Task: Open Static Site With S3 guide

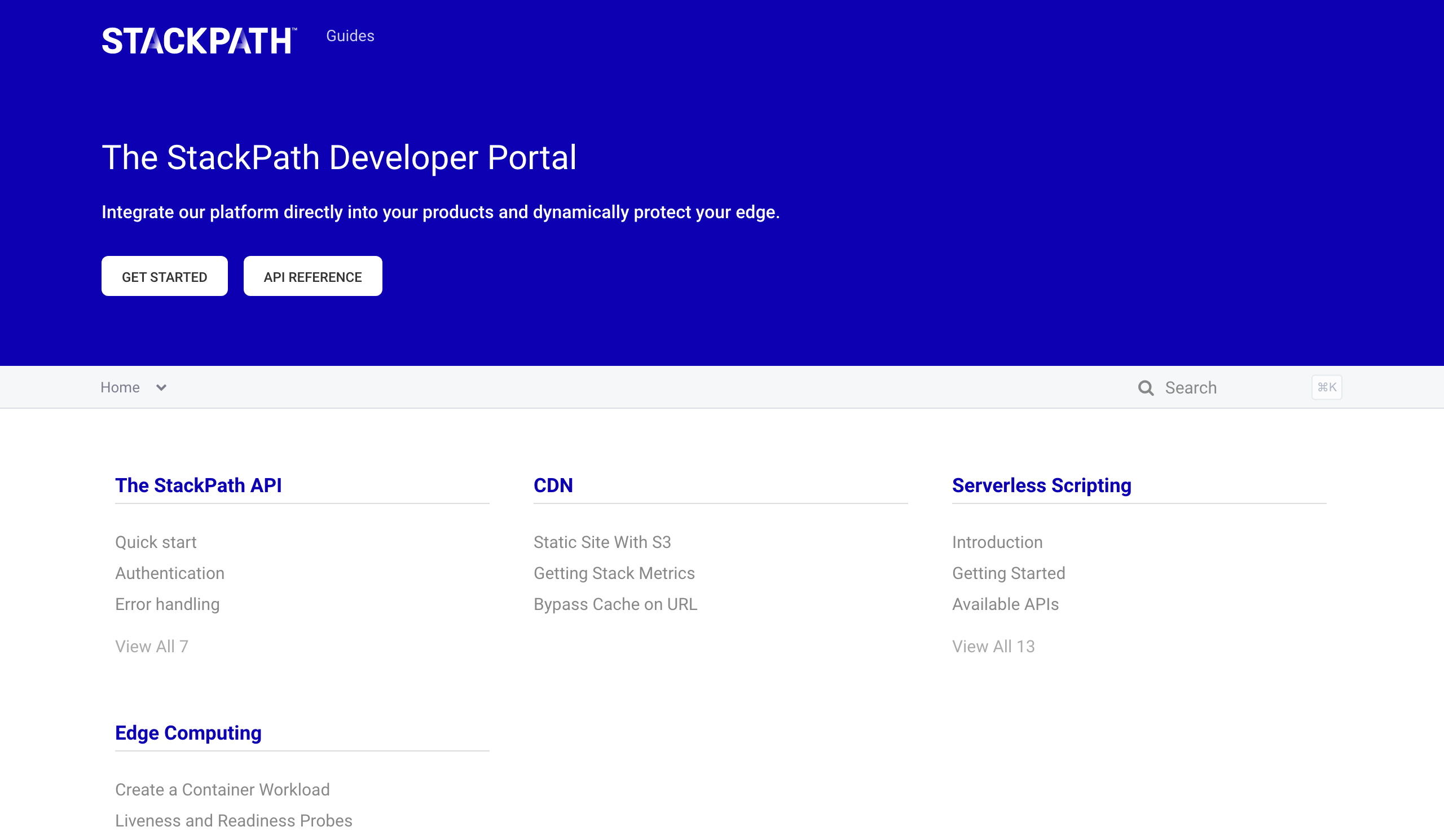Action: point(602,542)
